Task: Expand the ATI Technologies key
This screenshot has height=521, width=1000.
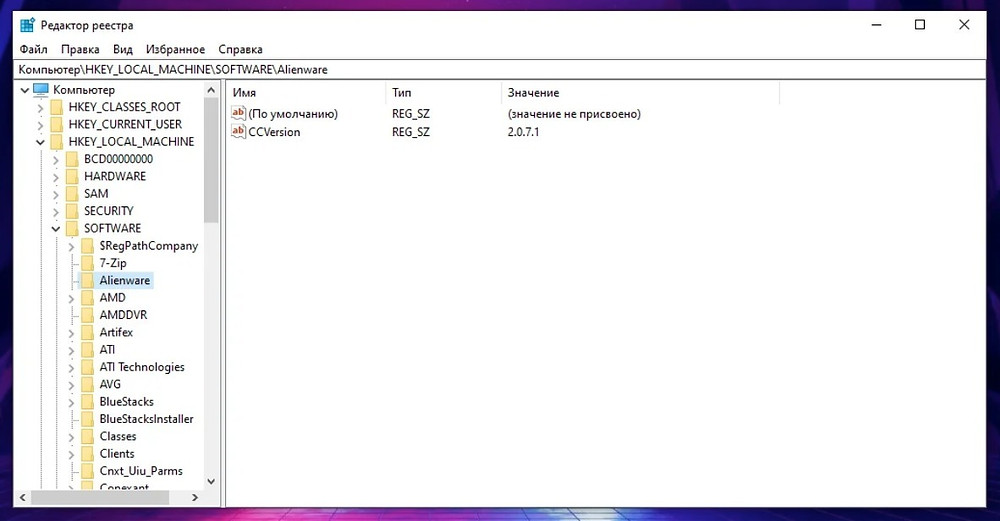Action: 71,367
